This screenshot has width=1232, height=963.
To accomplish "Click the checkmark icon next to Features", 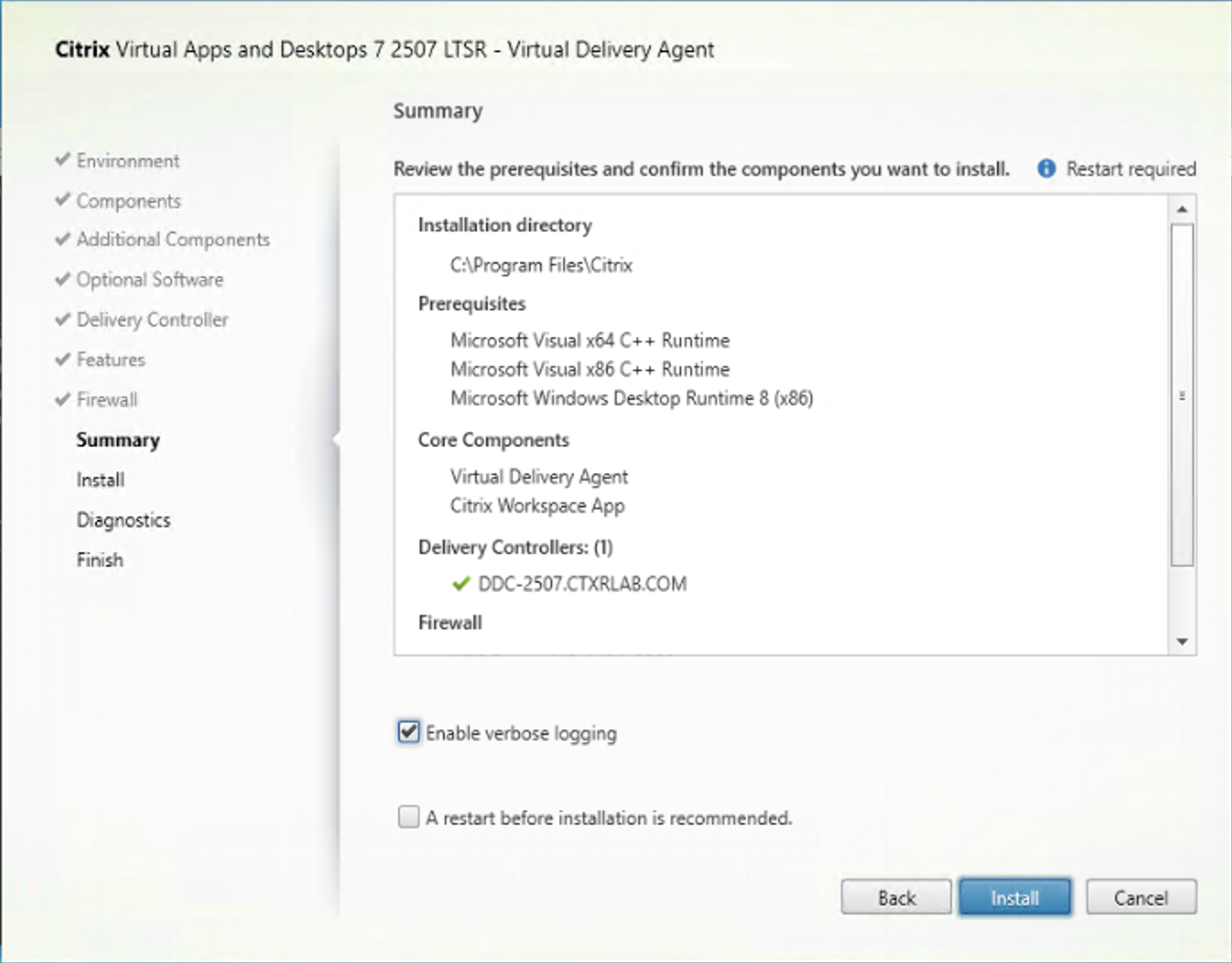I will (61, 359).
